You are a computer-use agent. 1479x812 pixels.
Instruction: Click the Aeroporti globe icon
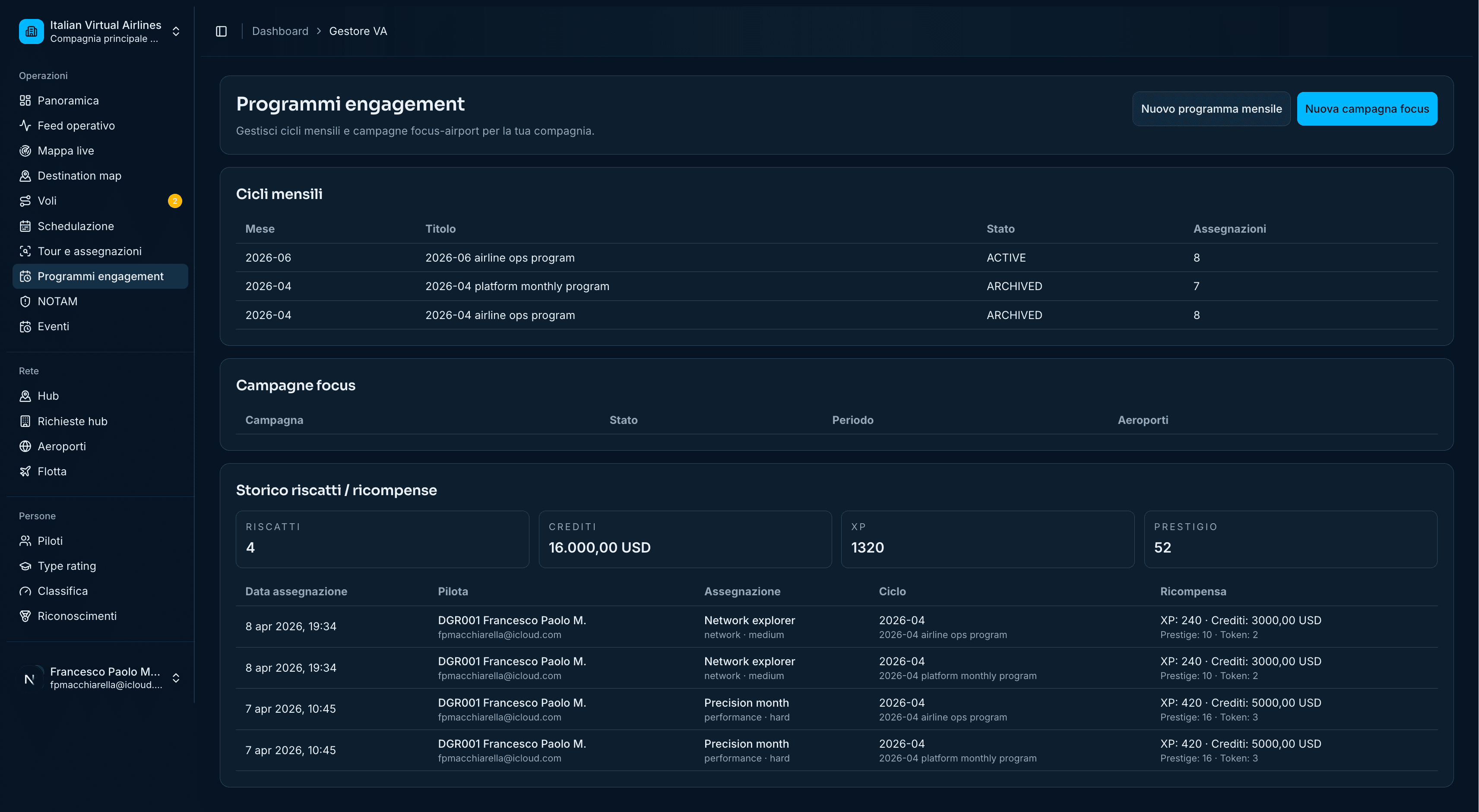(x=25, y=446)
